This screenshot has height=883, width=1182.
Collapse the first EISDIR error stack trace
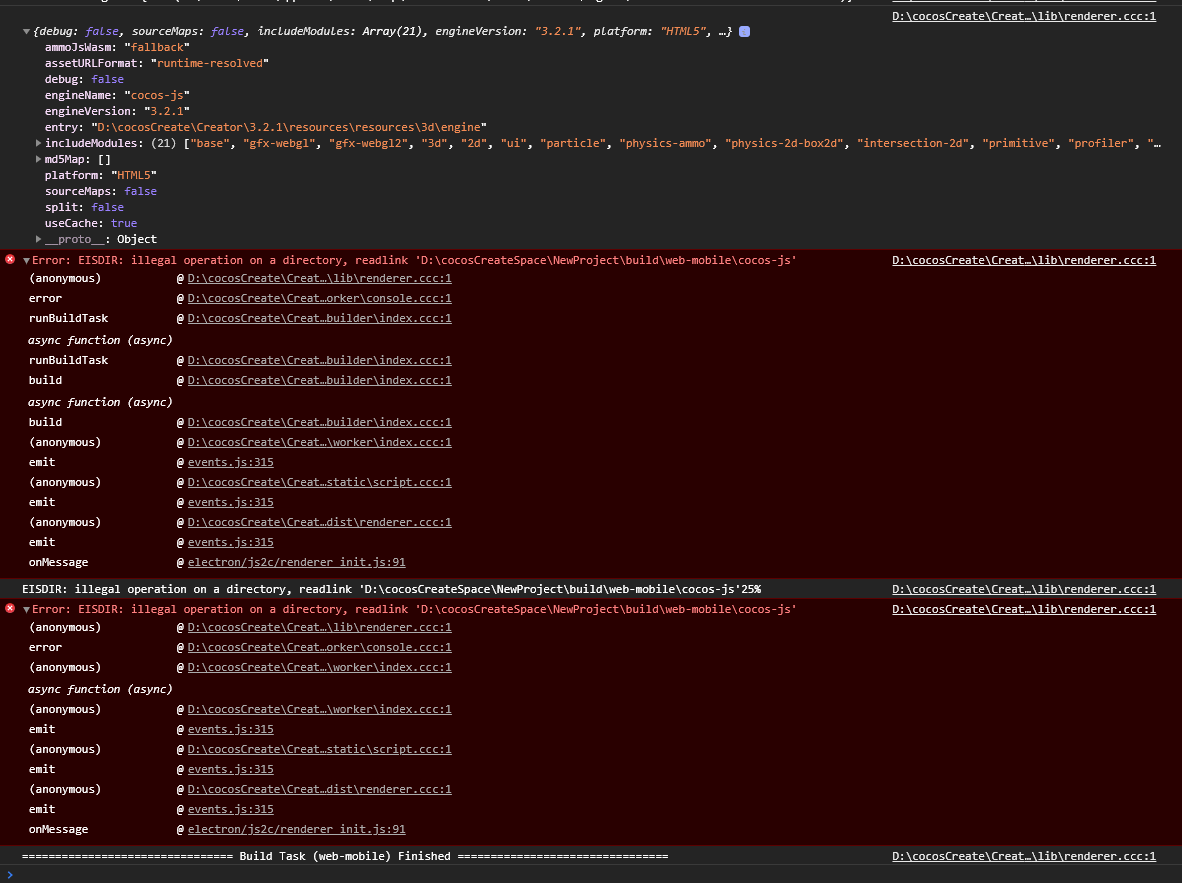tap(26, 261)
